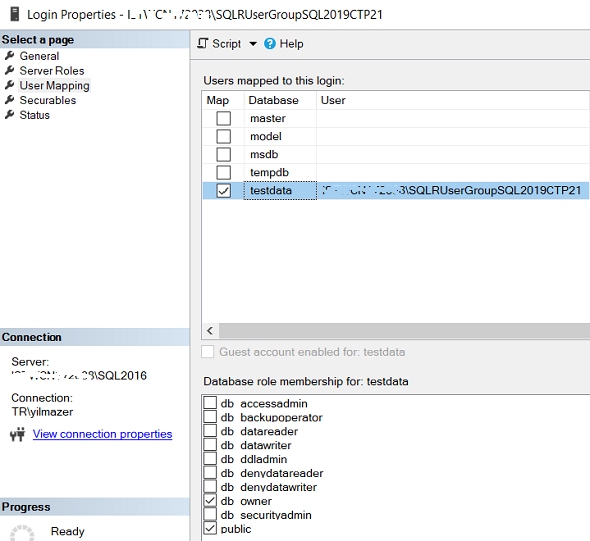Click the Script icon in toolbar
The height and width of the screenshot is (541, 590).
[202, 44]
